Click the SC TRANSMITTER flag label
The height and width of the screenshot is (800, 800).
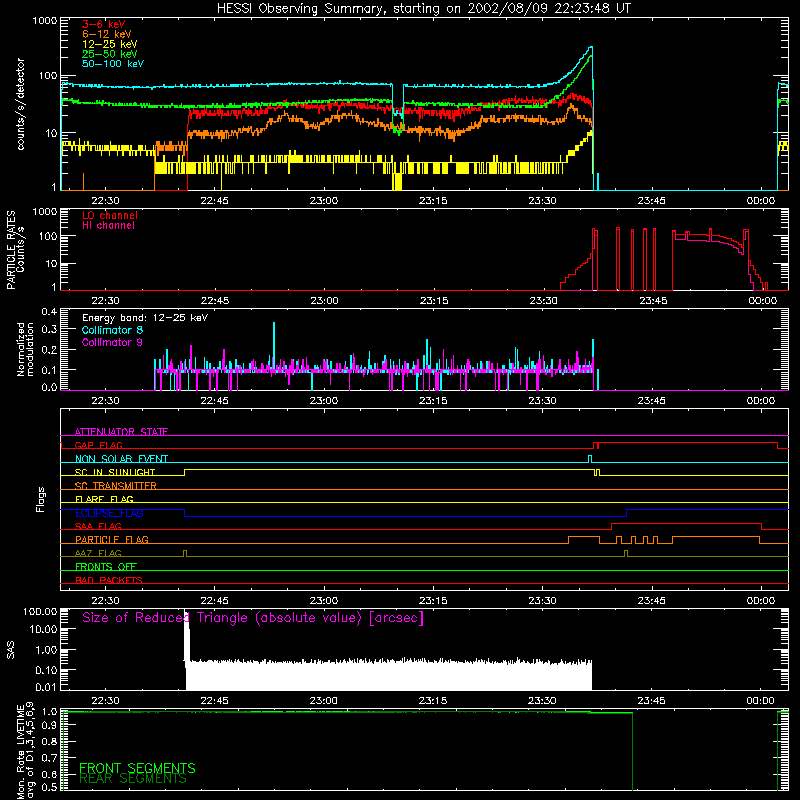point(115,486)
